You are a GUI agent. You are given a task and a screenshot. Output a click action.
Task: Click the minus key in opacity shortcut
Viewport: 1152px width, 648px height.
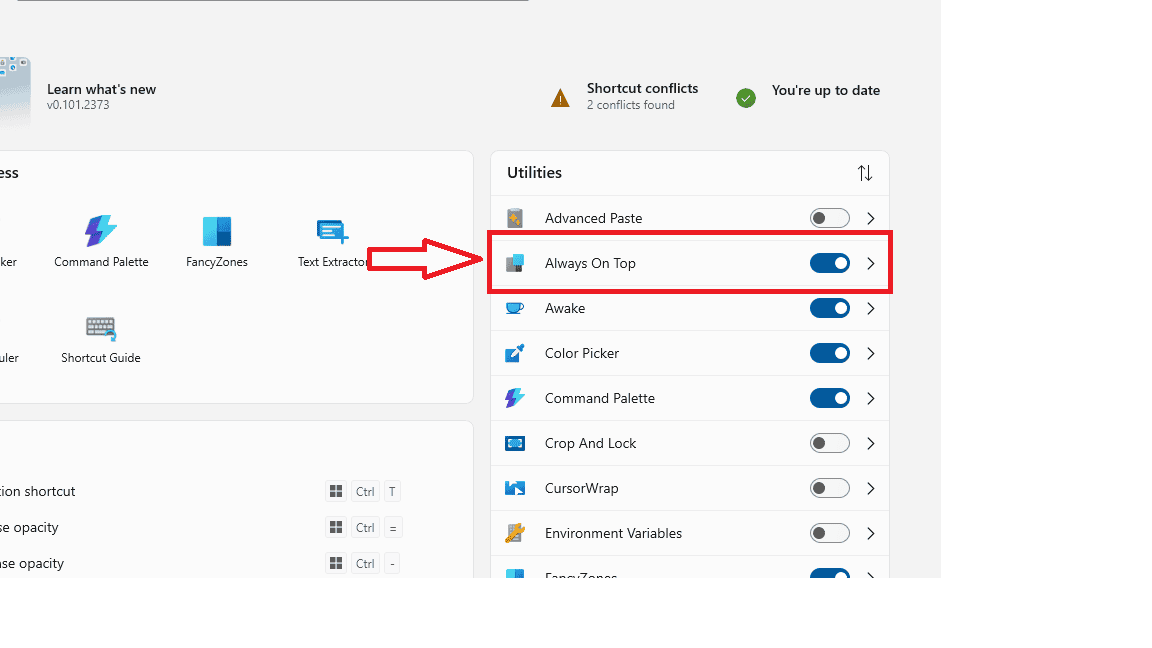click(392, 564)
